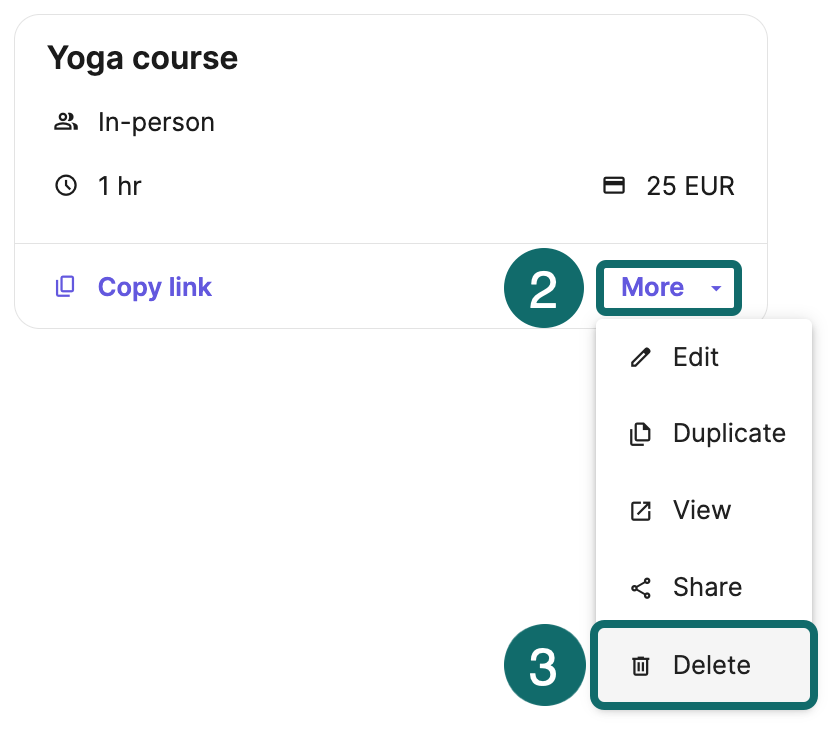Screen dimensions: 828x730
Task: Click the Yoga course title
Action: tap(142, 58)
